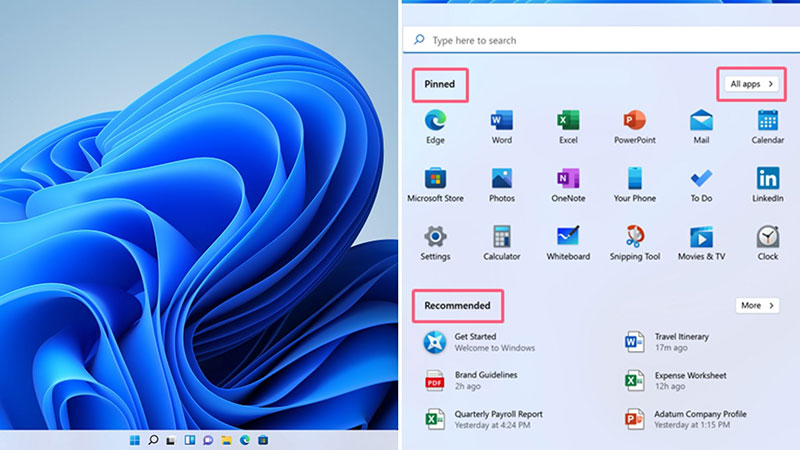This screenshot has height=450, width=800.
Task: Open the Settings gear app
Action: coord(435,243)
